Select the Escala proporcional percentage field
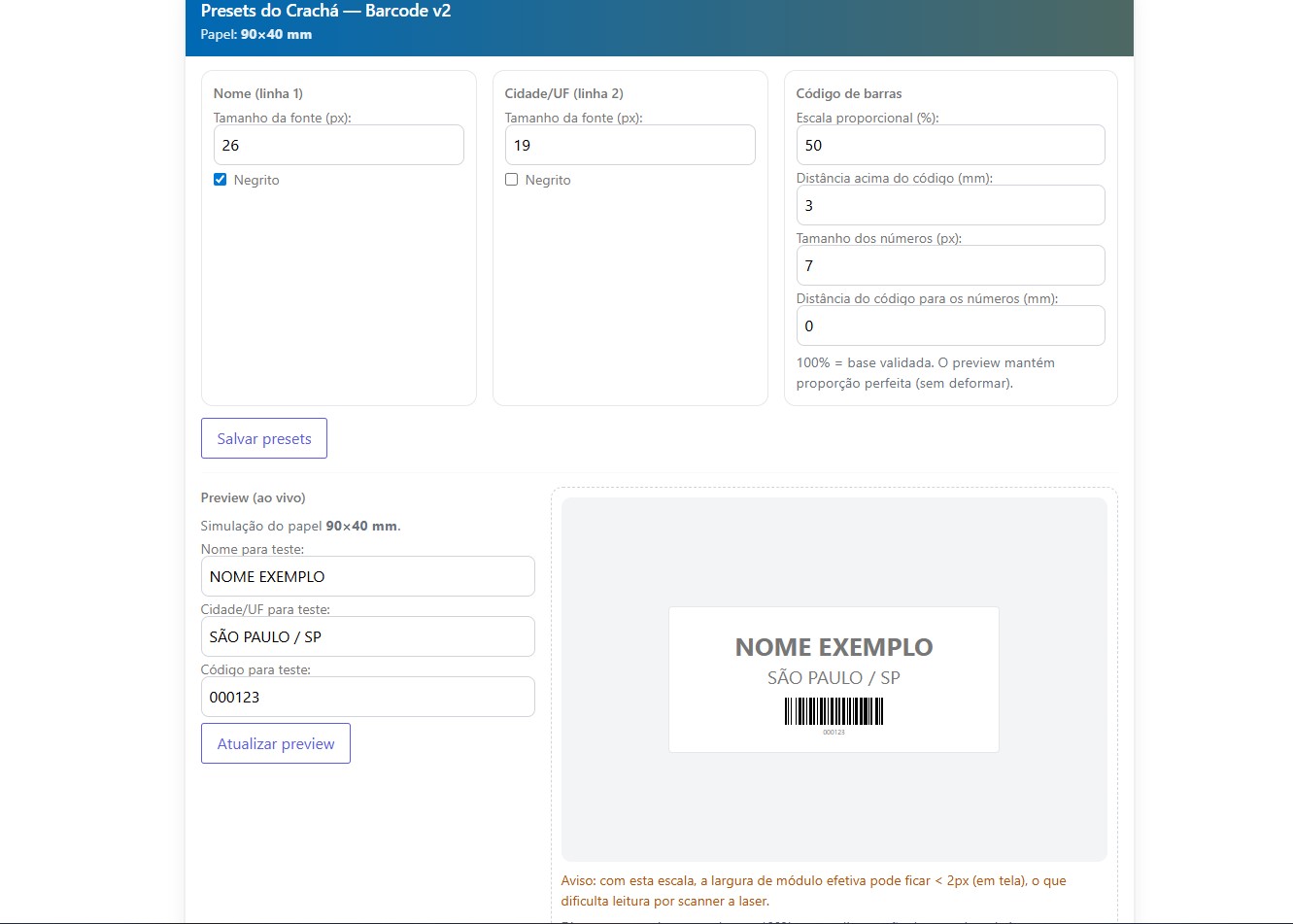1293x924 pixels. tap(950, 145)
